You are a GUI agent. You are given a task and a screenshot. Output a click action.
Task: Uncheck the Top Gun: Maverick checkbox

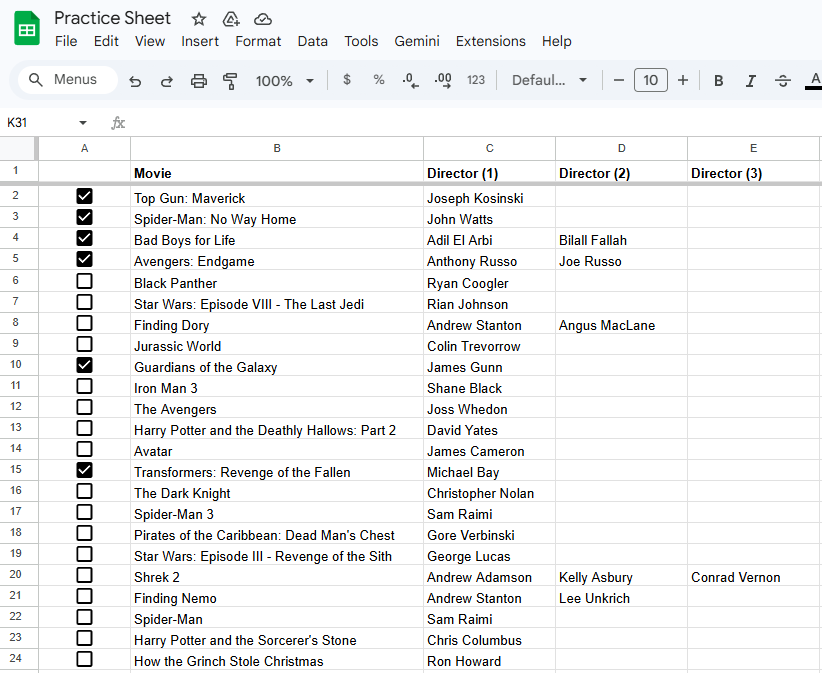pos(84,196)
